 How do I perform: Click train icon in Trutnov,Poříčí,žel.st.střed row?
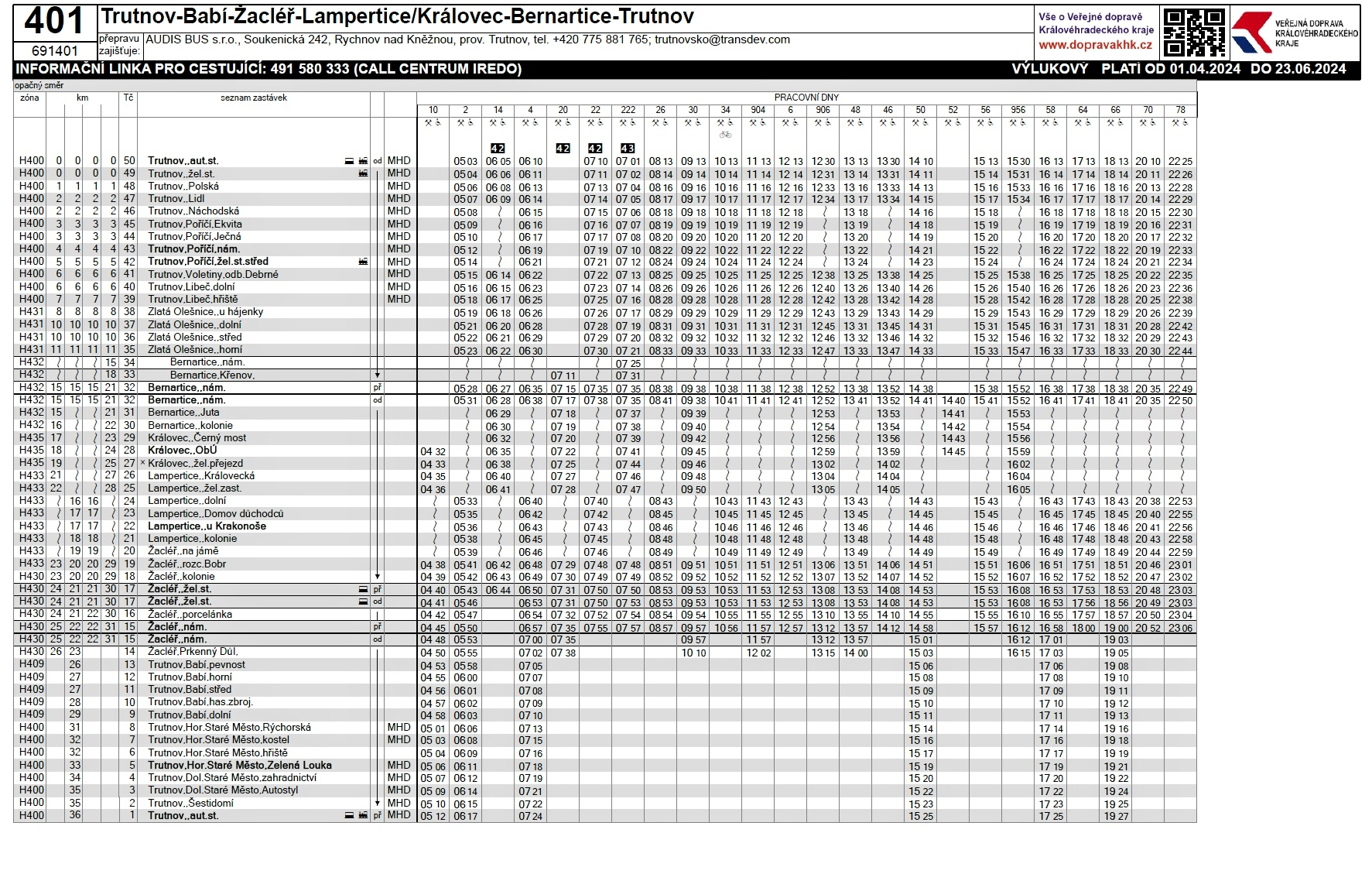pos(363,262)
